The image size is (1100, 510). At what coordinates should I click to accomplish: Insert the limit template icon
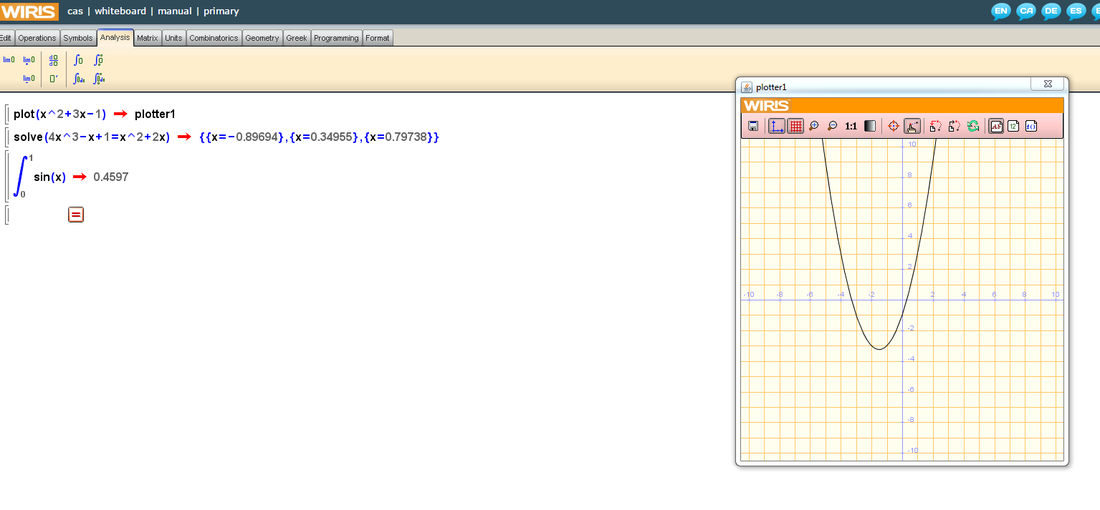(9, 60)
